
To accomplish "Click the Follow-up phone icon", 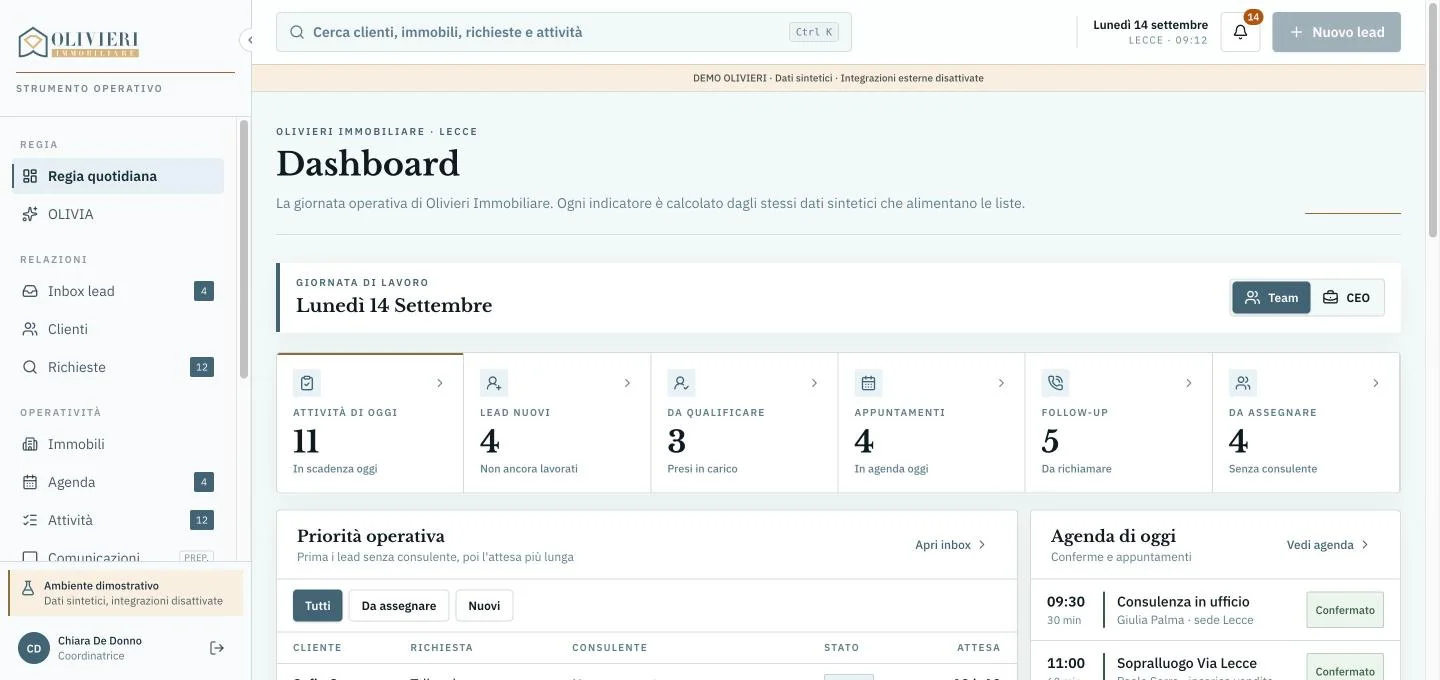I will tap(1055, 383).
